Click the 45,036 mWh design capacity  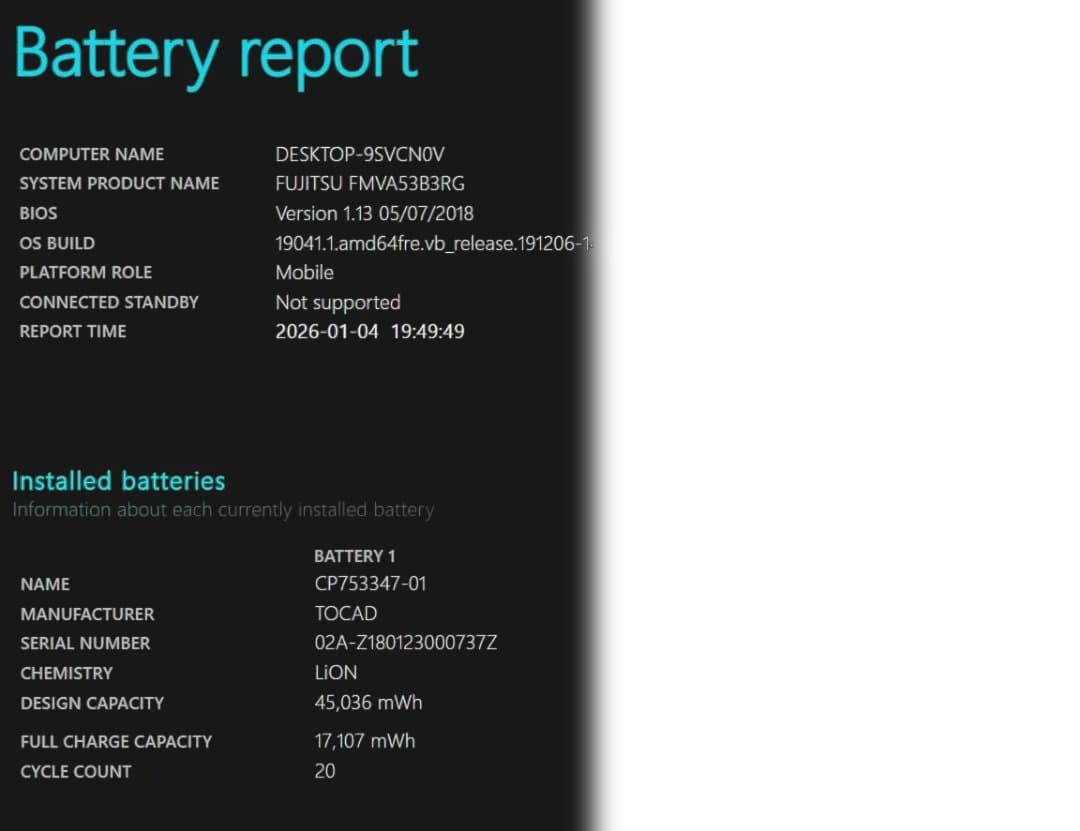[368, 703]
